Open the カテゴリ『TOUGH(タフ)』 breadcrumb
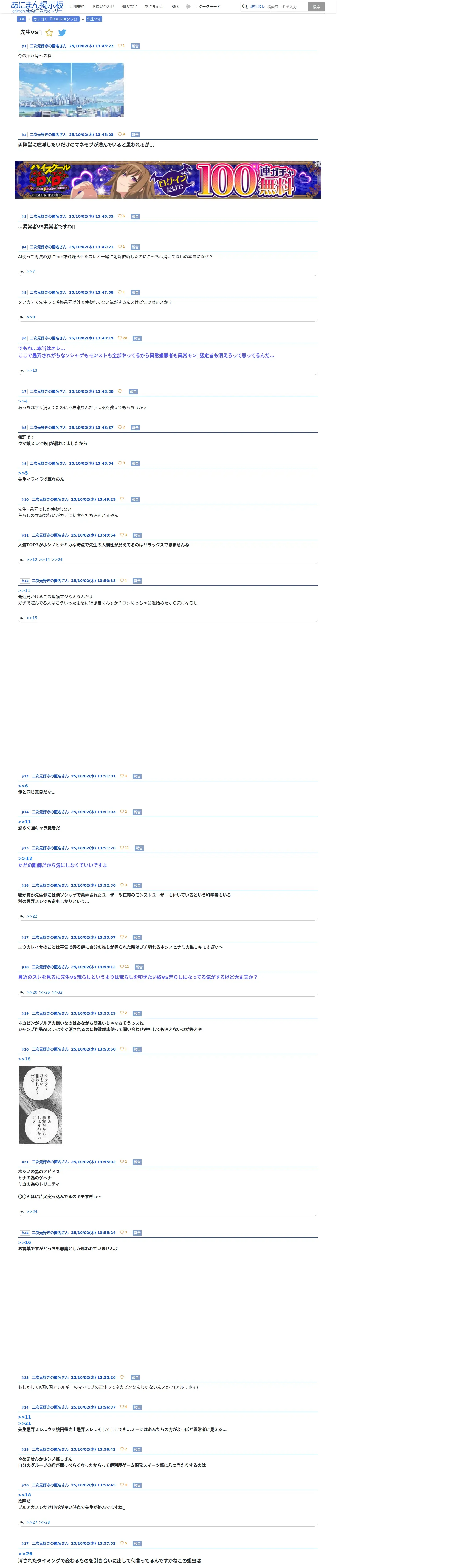 coord(56,19)
